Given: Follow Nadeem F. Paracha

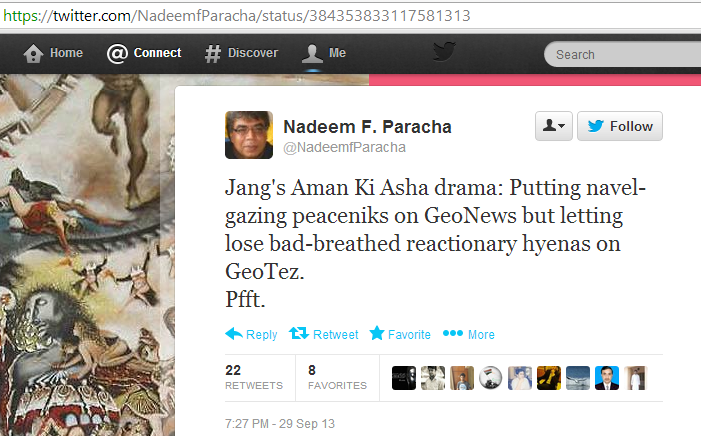Looking at the screenshot, I should tap(620, 126).
